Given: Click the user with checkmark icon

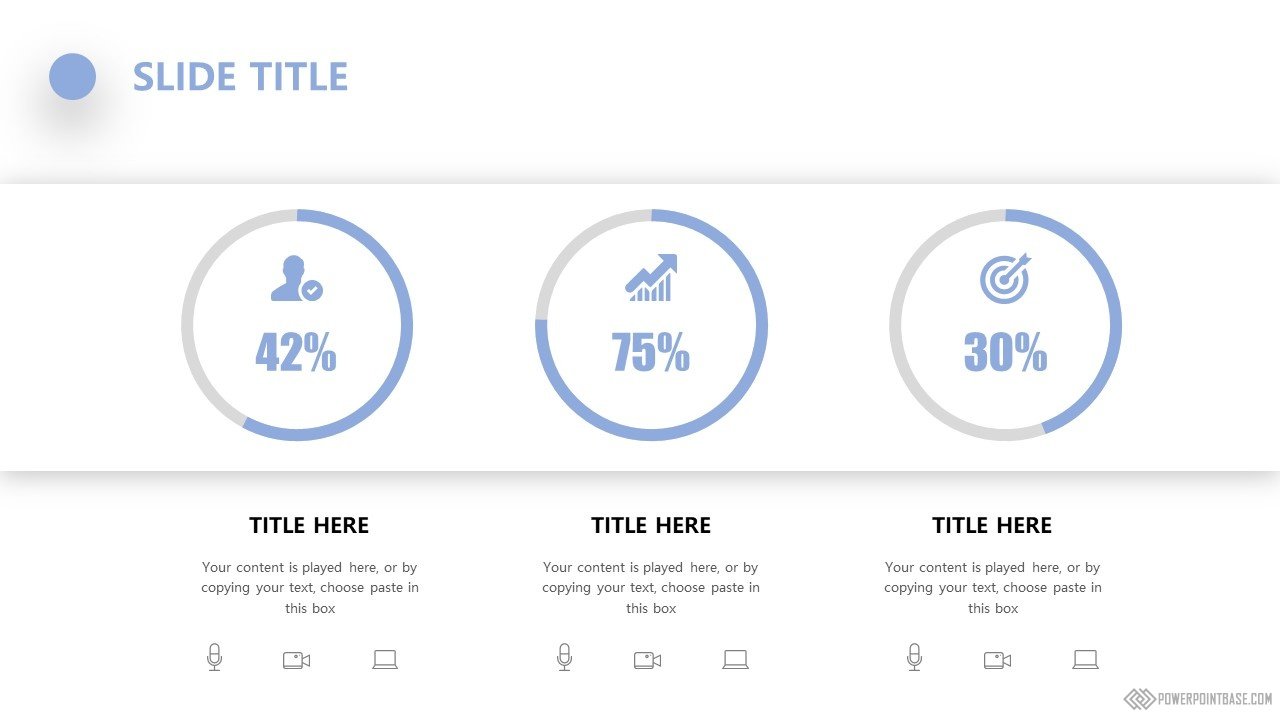Looking at the screenshot, I should pos(296,279).
